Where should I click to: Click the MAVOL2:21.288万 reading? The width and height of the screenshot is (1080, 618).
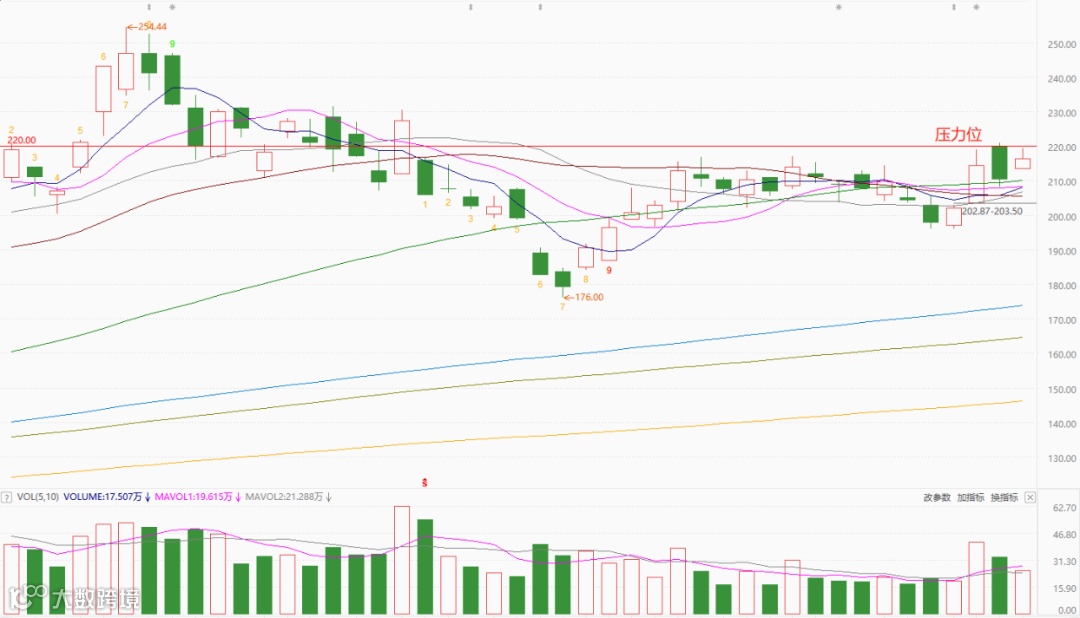point(284,497)
